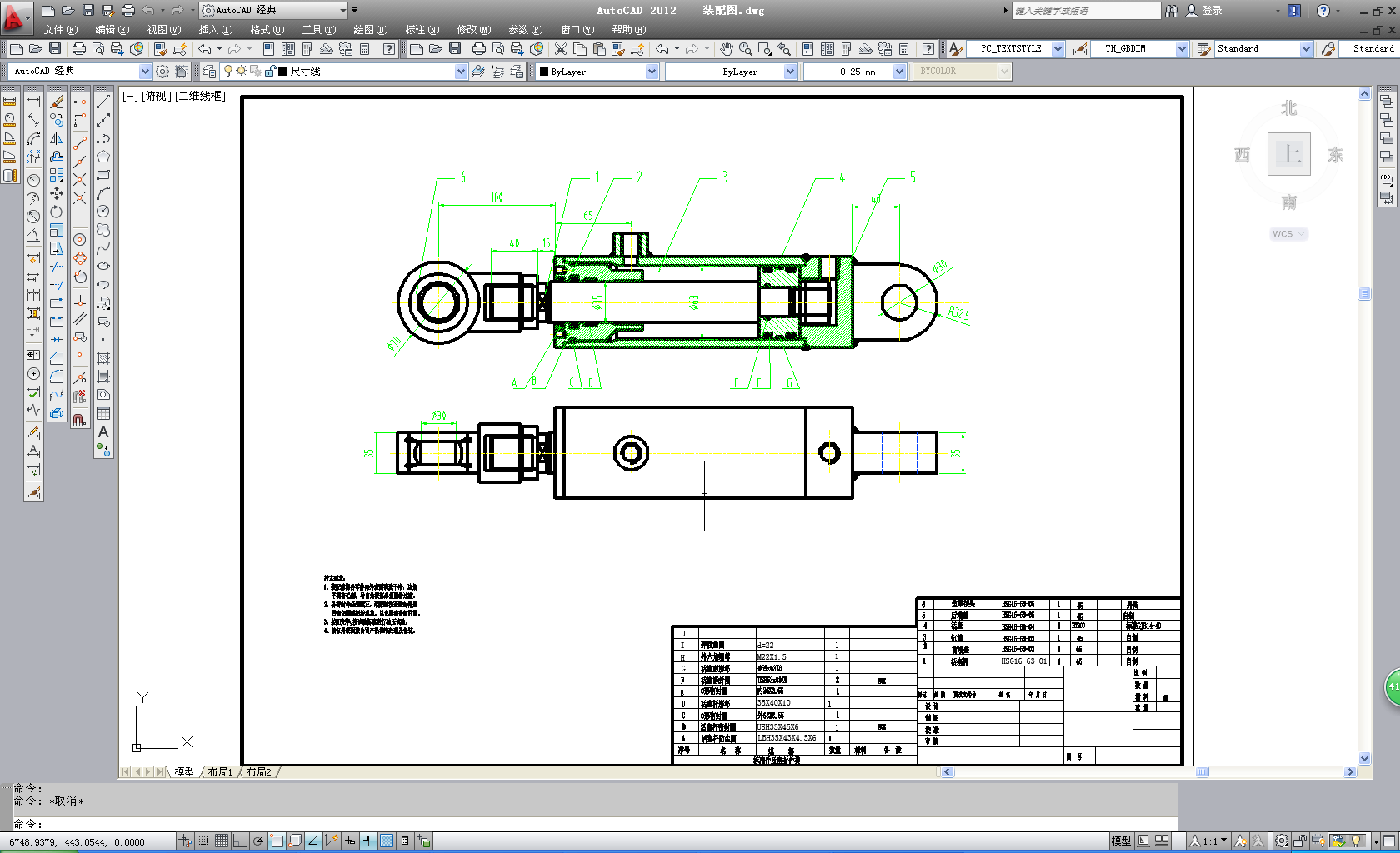Open the 文件(F) menu
Image resolution: width=1400 pixels, height=853 pixels.
click(x=61, y=30)
